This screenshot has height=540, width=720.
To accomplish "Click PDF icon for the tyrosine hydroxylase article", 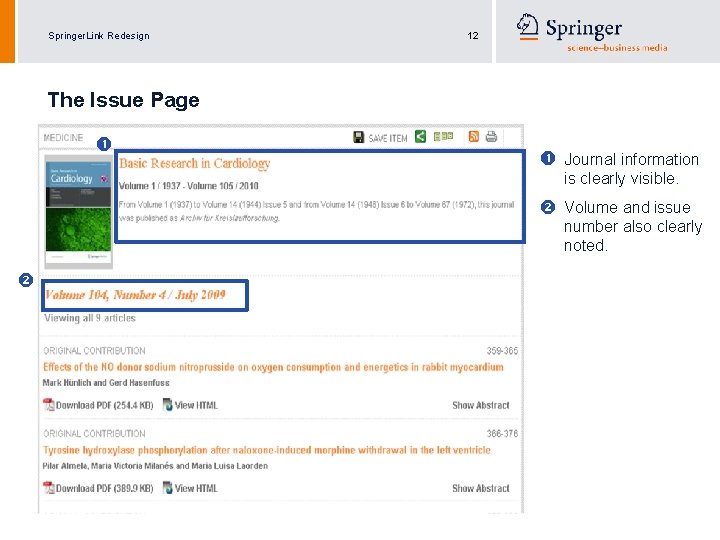I will point(48,488).
